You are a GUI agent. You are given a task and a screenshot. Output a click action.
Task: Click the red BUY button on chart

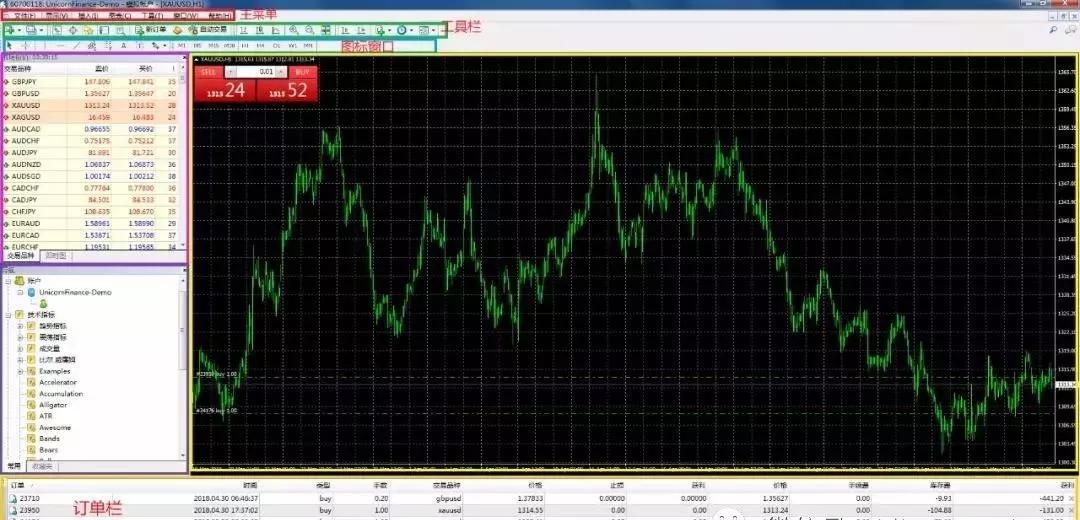coord(302,72)
